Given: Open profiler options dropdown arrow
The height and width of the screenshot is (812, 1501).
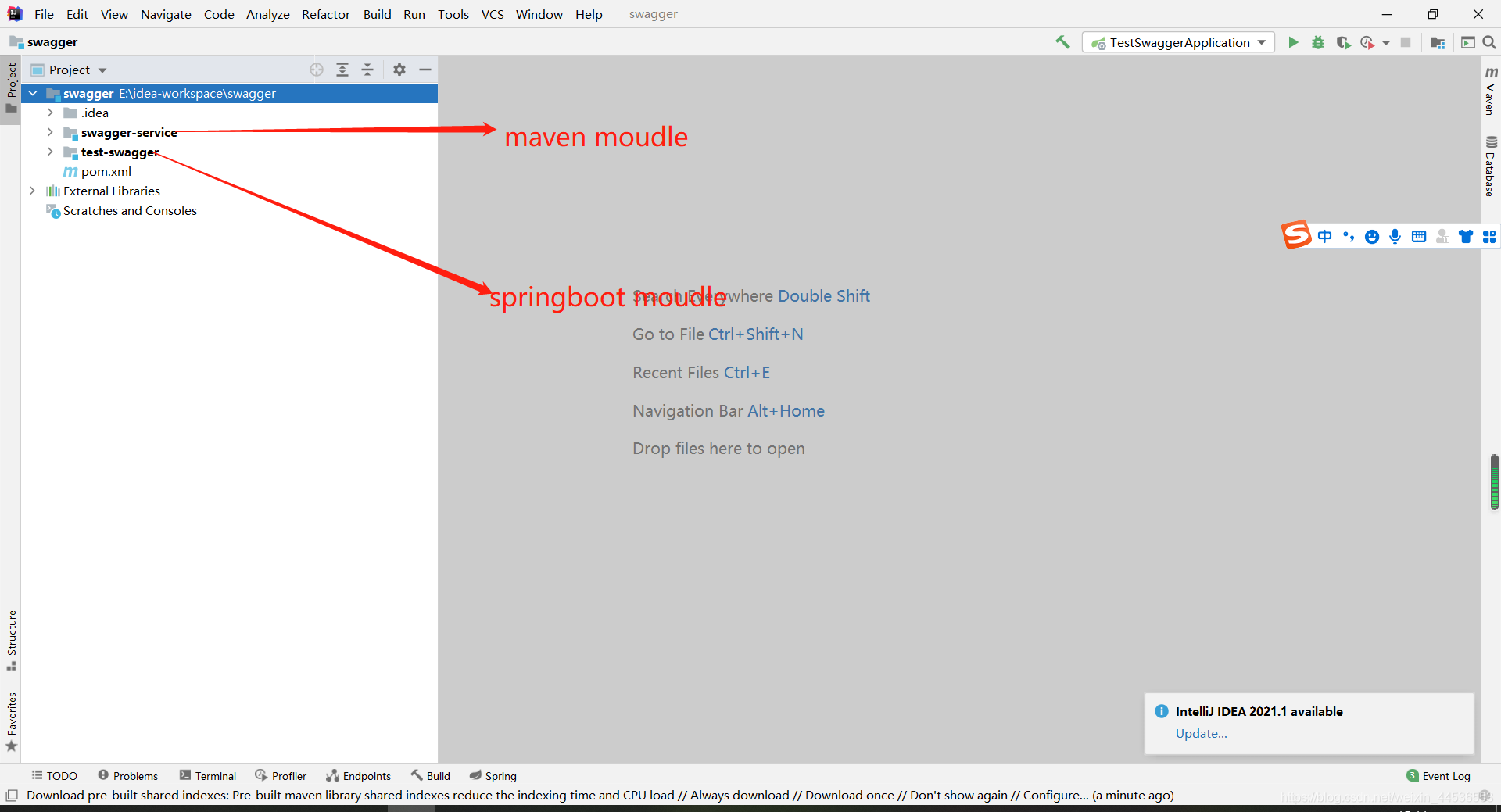Looking at the screenshot, I should pos(1386,43).
